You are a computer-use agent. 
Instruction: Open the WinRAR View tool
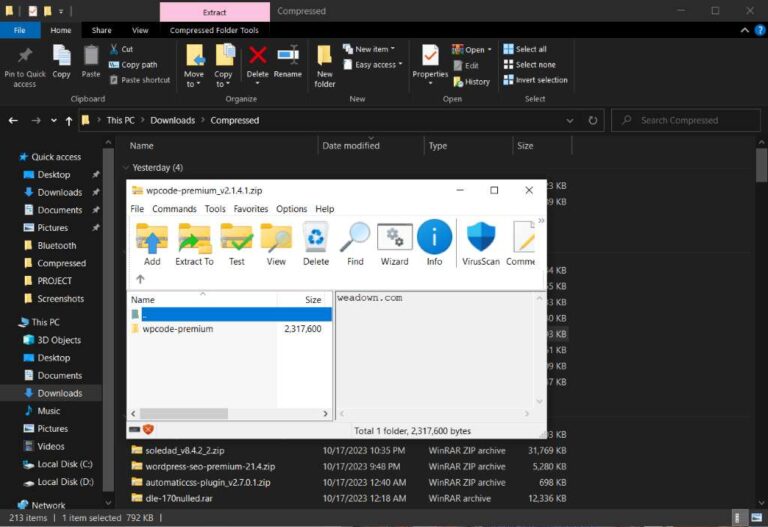pos(276,244)
